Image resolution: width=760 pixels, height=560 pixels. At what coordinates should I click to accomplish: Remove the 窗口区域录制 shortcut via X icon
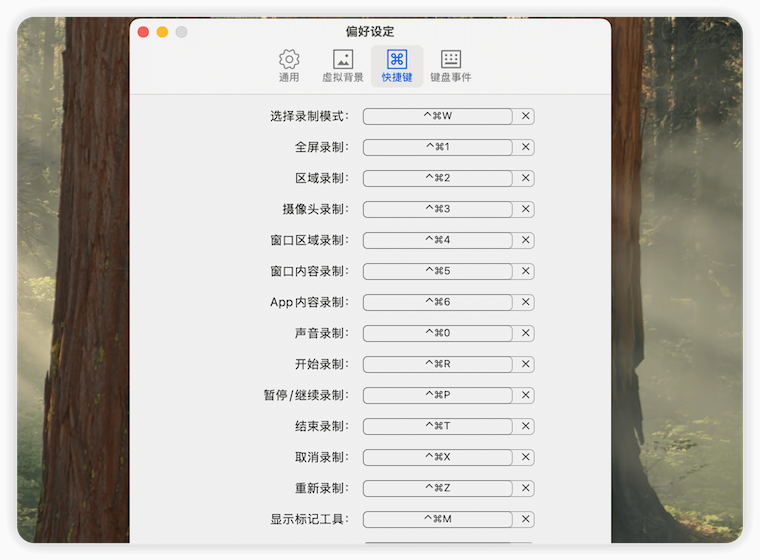pyautogui.click(x=526, y=240)
